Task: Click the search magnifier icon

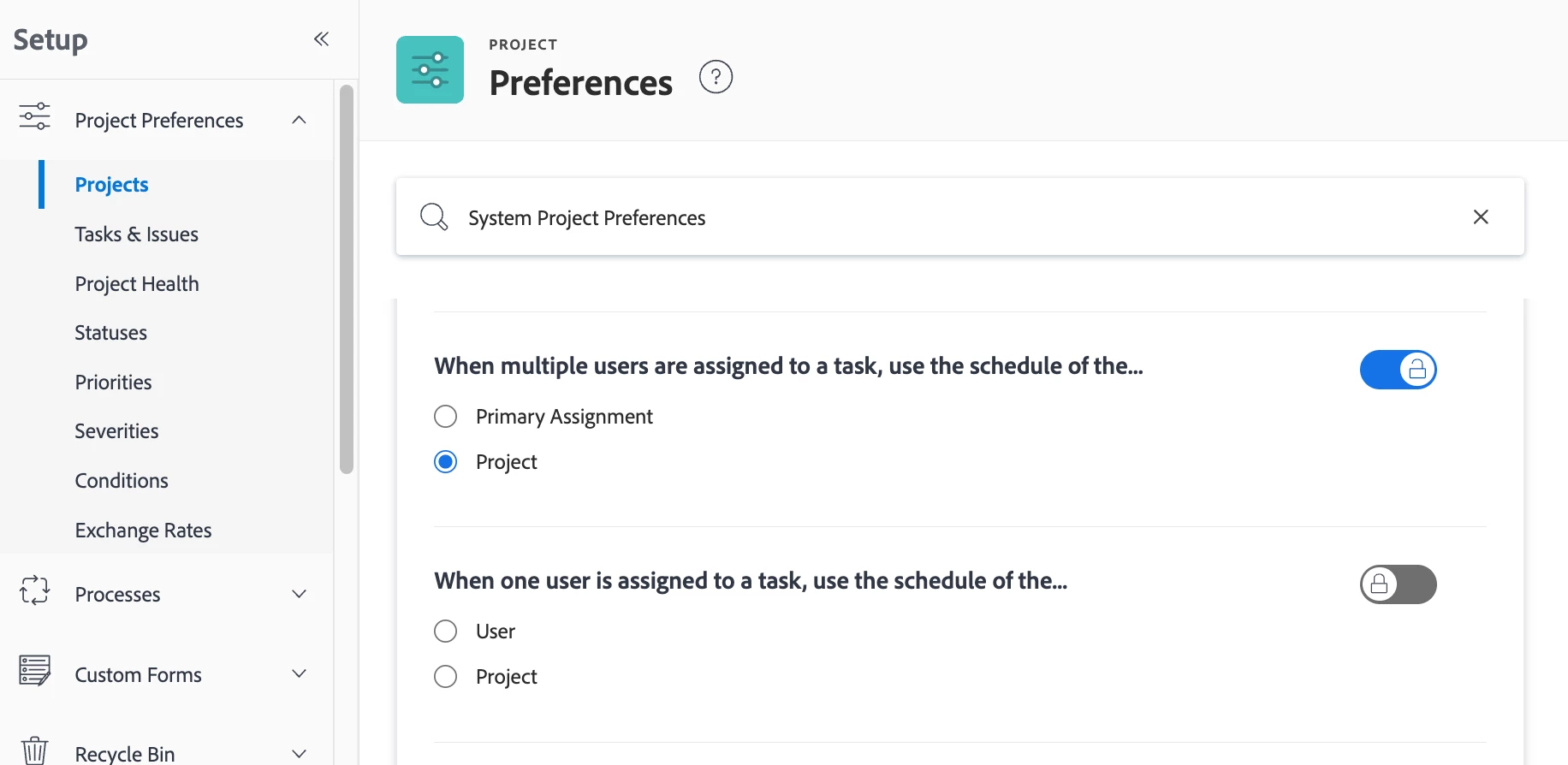Action: tap(434, 217)
